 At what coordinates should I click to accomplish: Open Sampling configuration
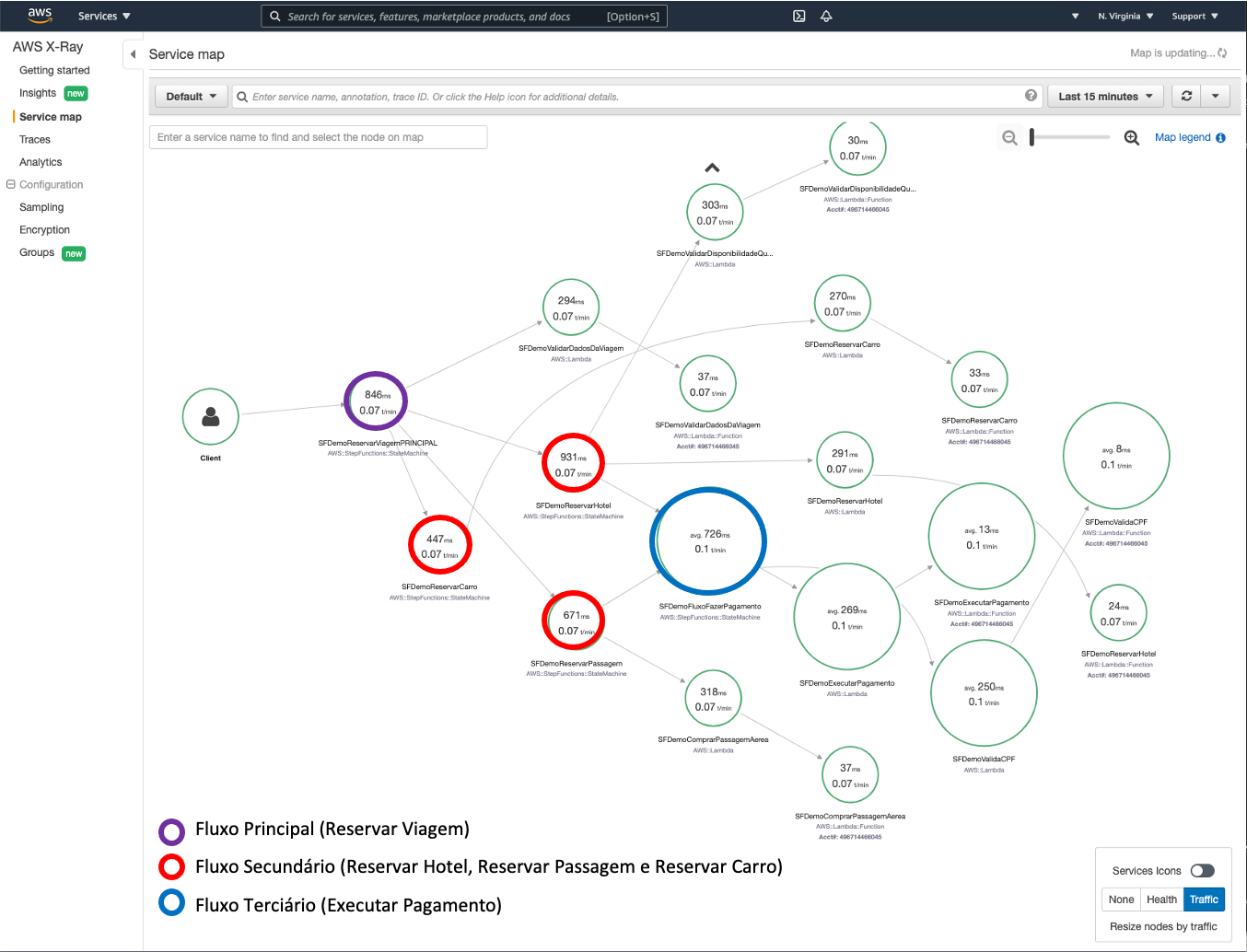point(41,207)
